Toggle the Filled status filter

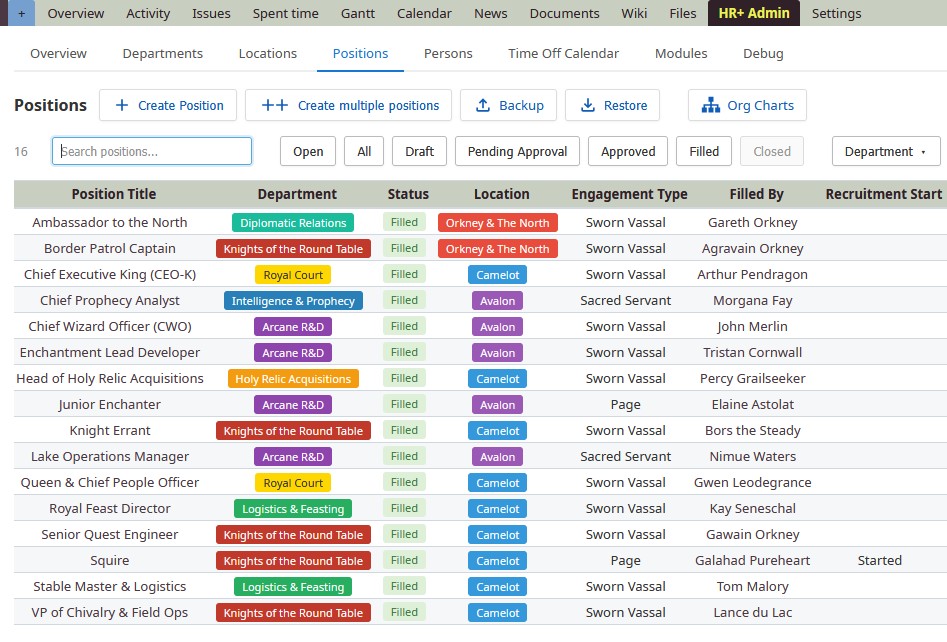pyautogui.click(x=704, y=152)
